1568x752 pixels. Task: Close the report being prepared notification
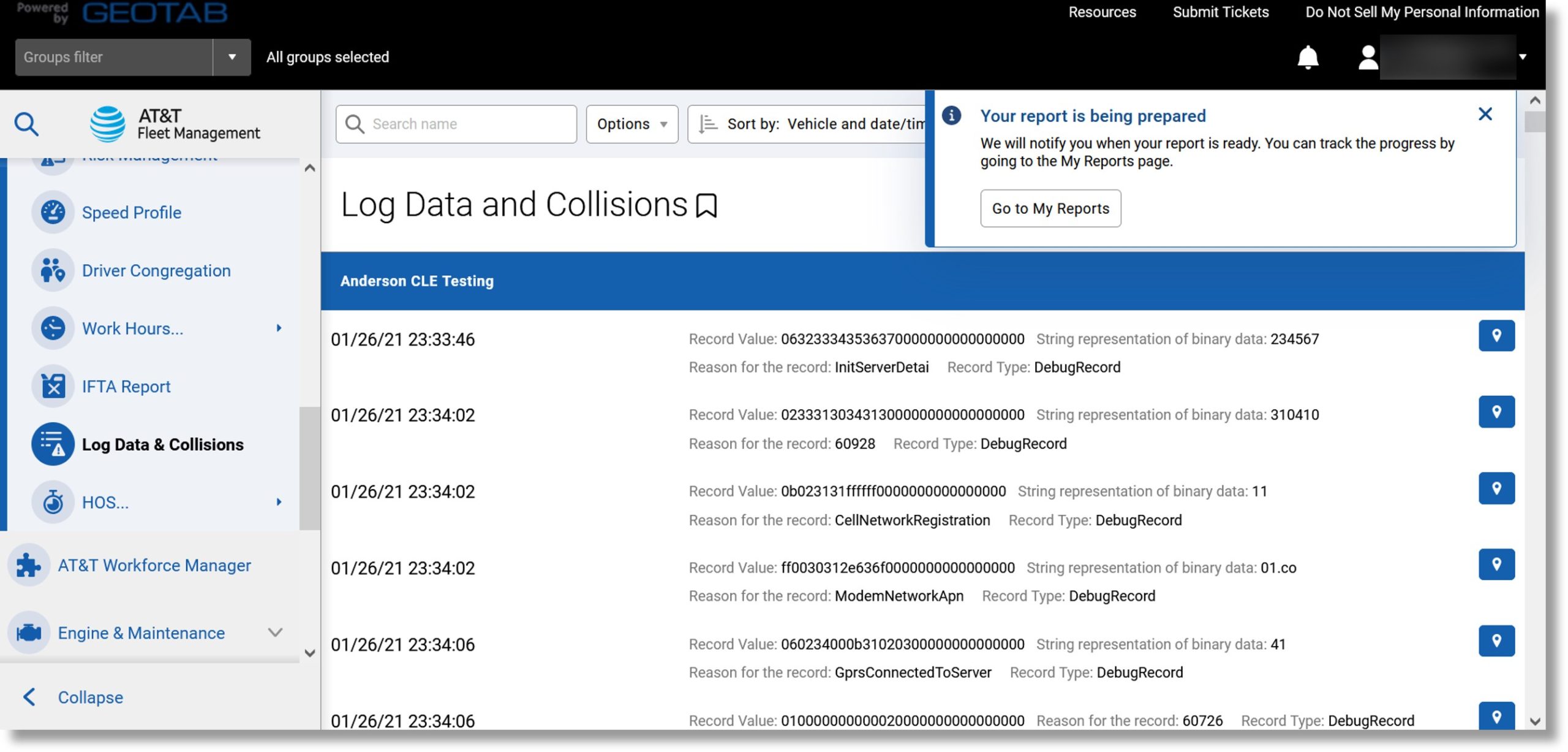(1485, 114)
